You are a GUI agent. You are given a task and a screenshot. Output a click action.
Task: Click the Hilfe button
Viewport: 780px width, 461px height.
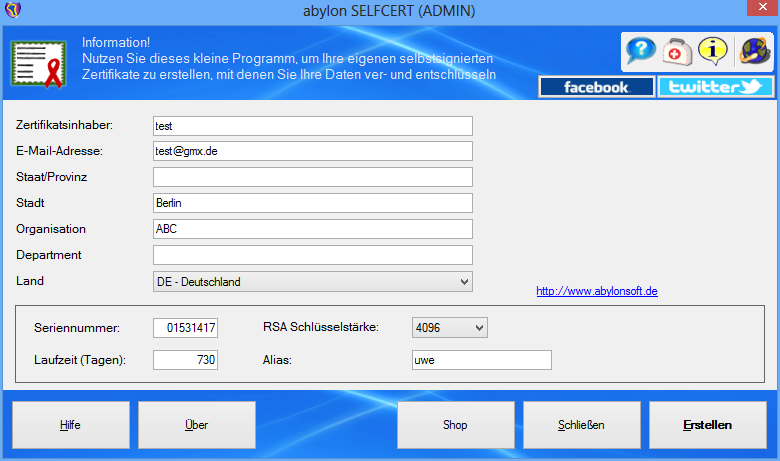point(71,425)
